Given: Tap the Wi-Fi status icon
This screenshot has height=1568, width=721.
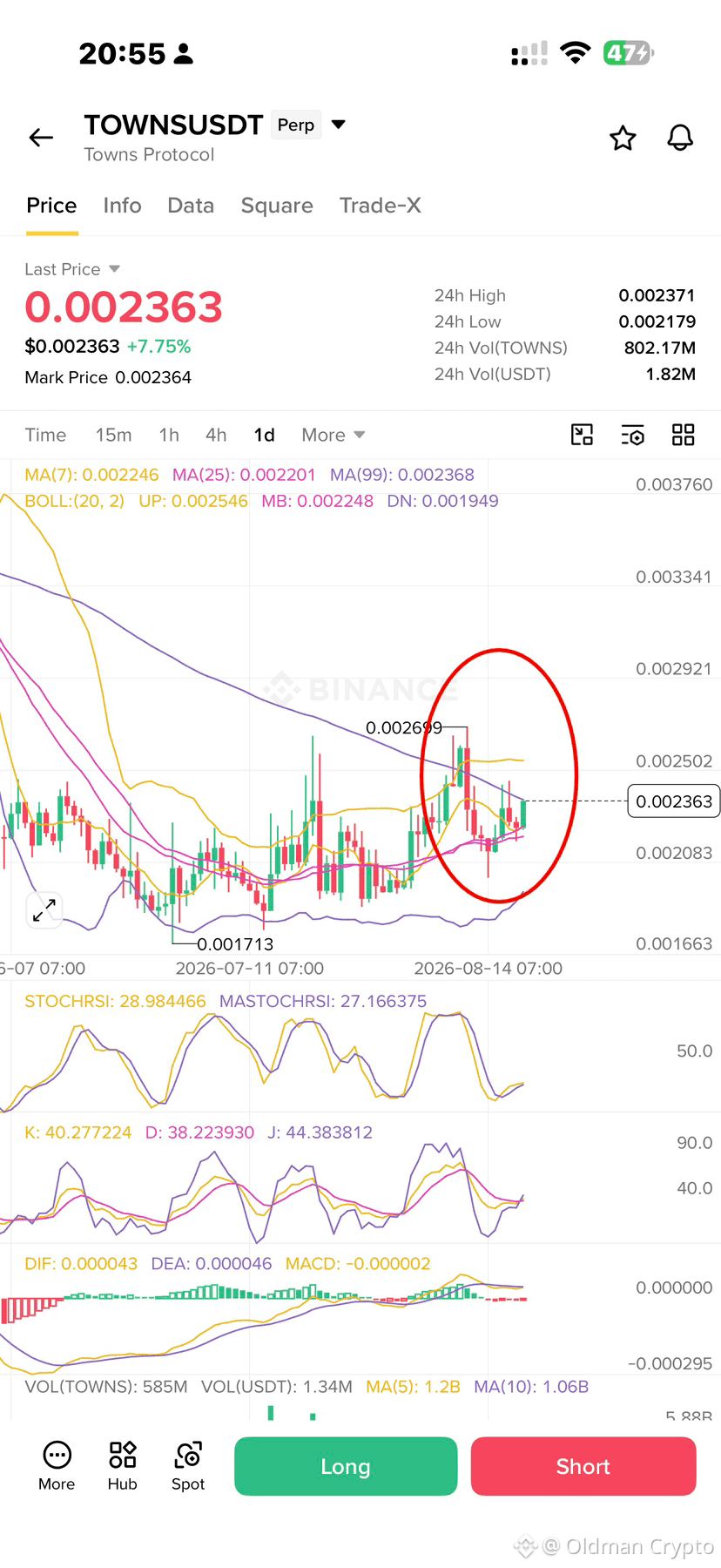Looking at the screenshot, I should [x=575, y=53].
